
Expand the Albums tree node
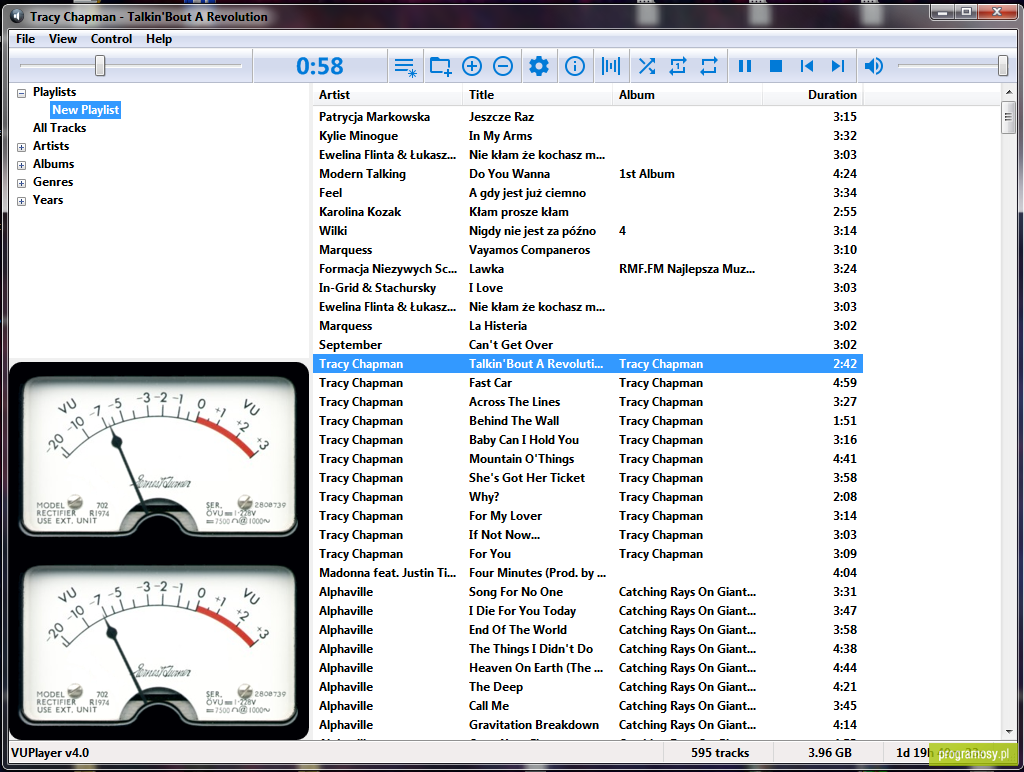[x=22, y=165]
